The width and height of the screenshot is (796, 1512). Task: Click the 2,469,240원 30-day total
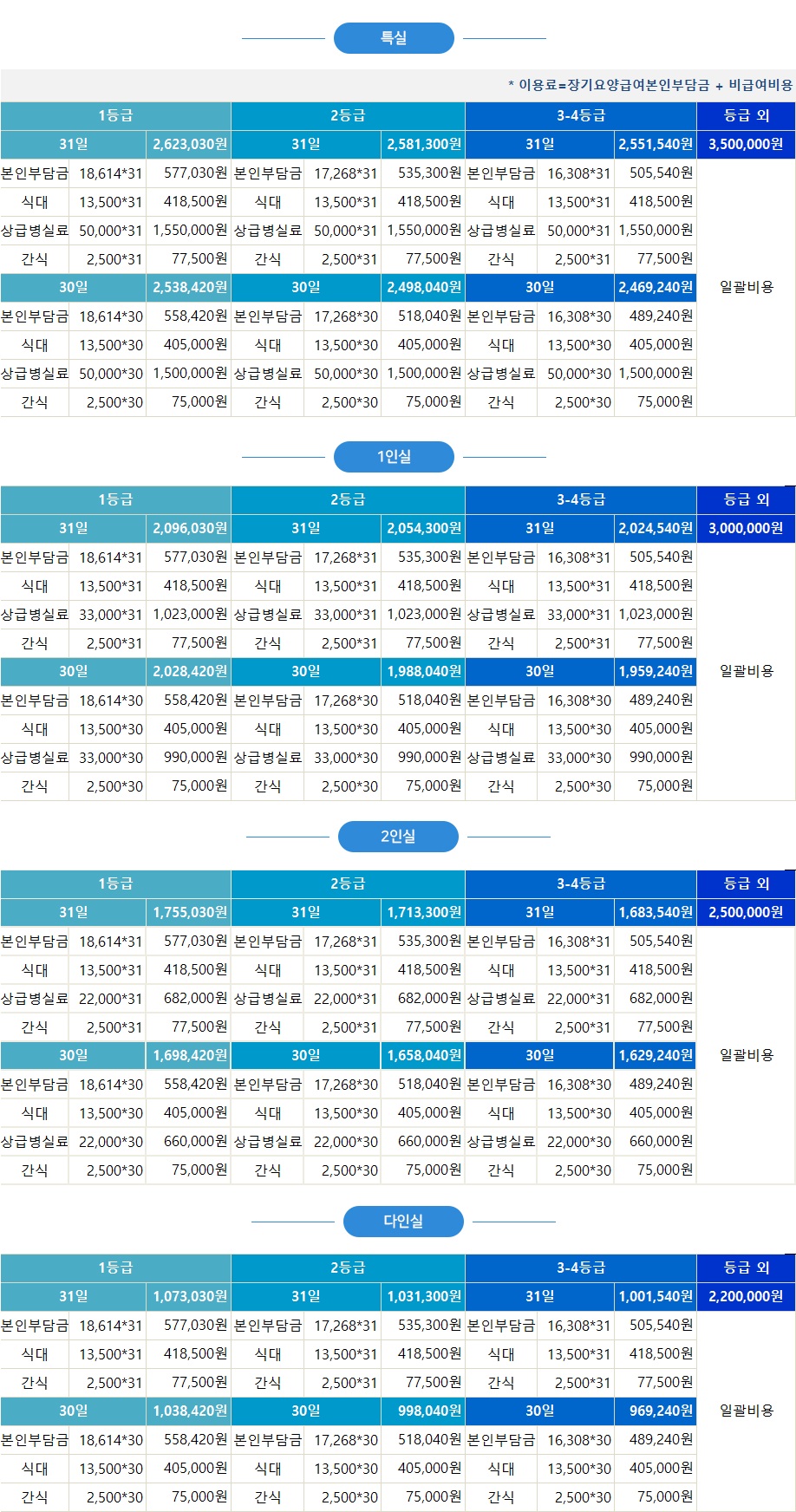coord(656,287)
